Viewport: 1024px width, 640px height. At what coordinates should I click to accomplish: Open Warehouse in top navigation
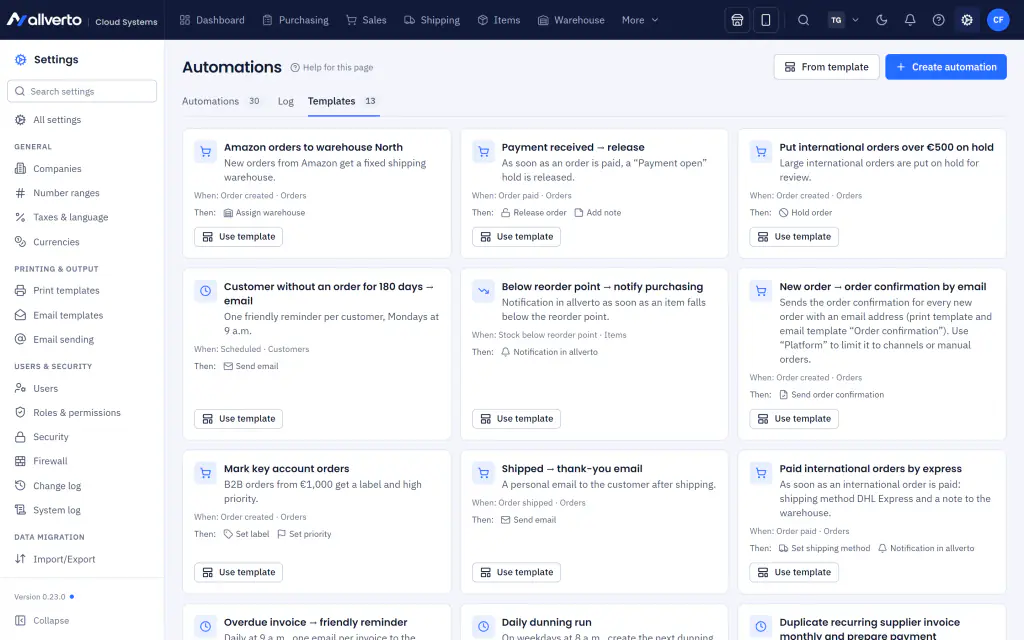(x=571, y=20)
